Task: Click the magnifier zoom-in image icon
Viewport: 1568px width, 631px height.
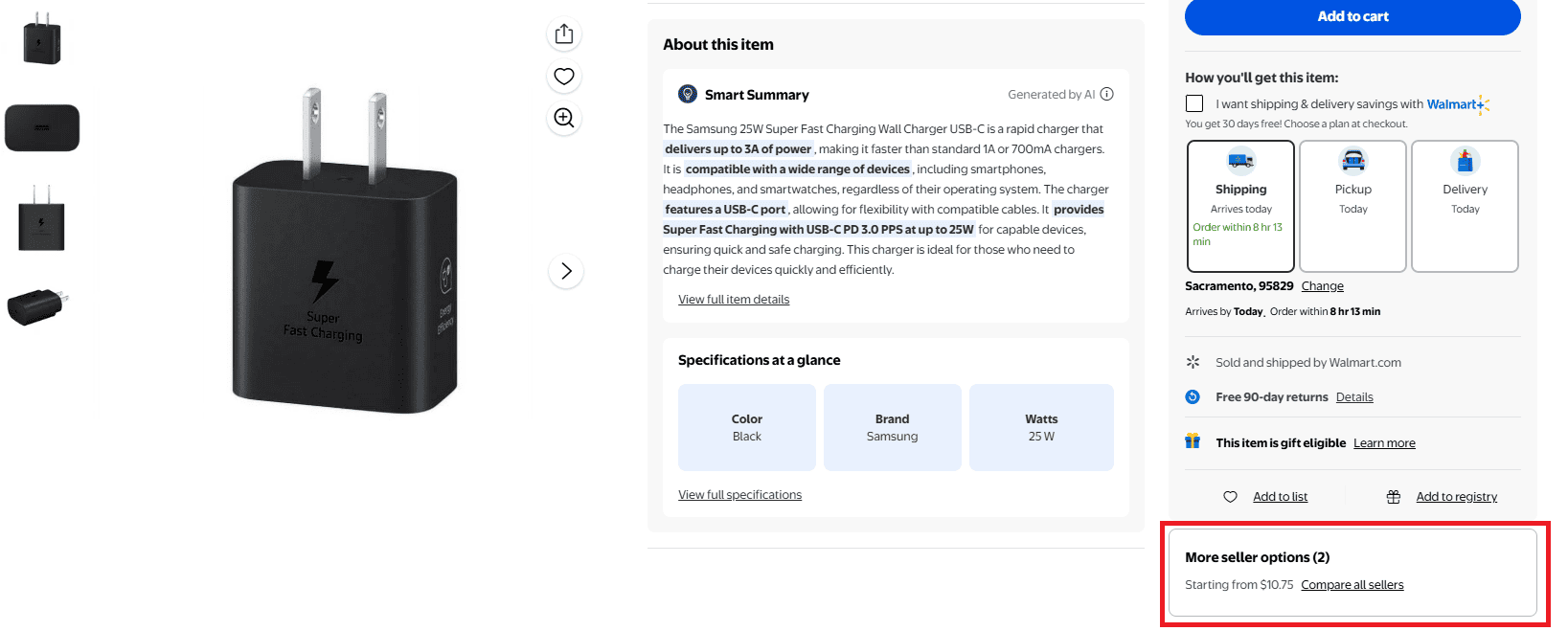Action: [564, 118]
